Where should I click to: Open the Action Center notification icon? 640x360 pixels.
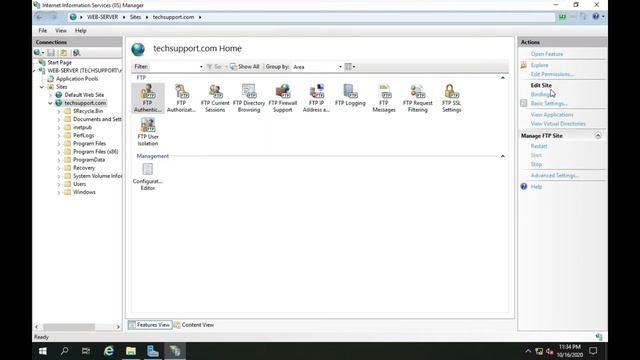[593, 351]
